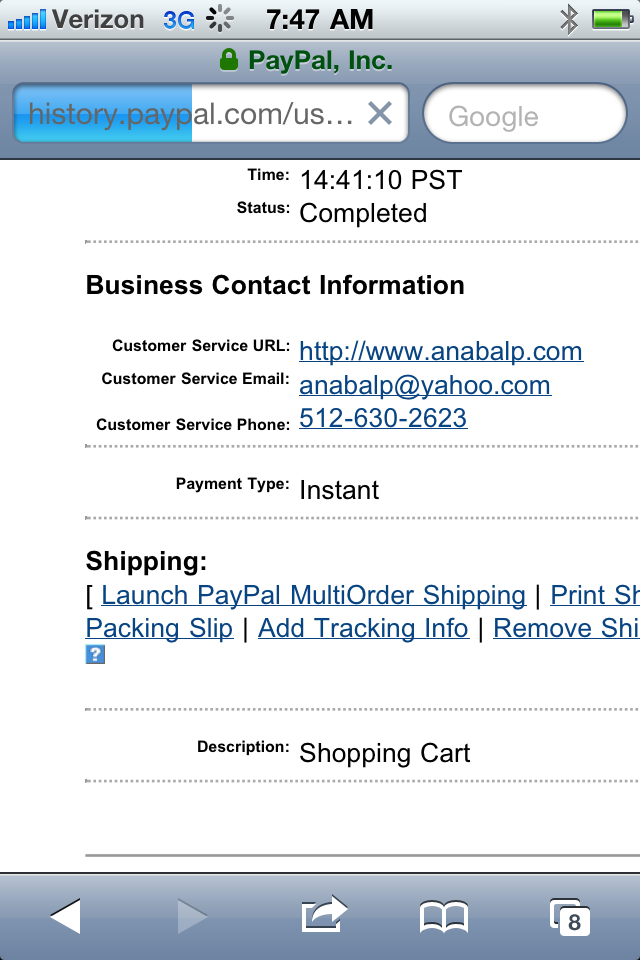
Task: Tap the Safari forward arrow
Action: 192,916
